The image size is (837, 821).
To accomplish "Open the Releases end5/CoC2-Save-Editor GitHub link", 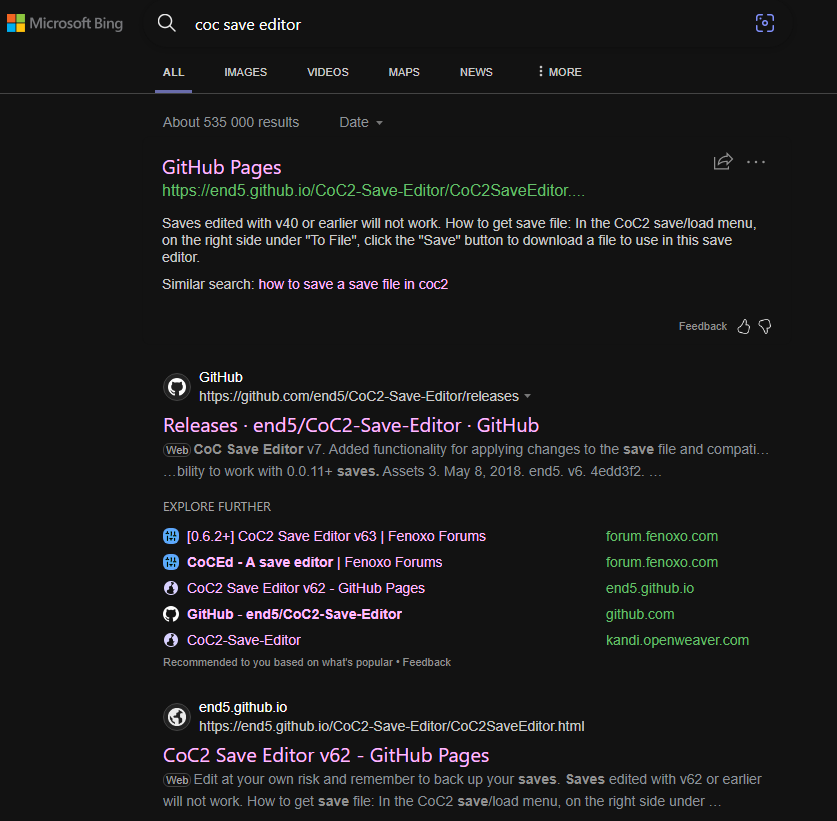I will (351, 425).
